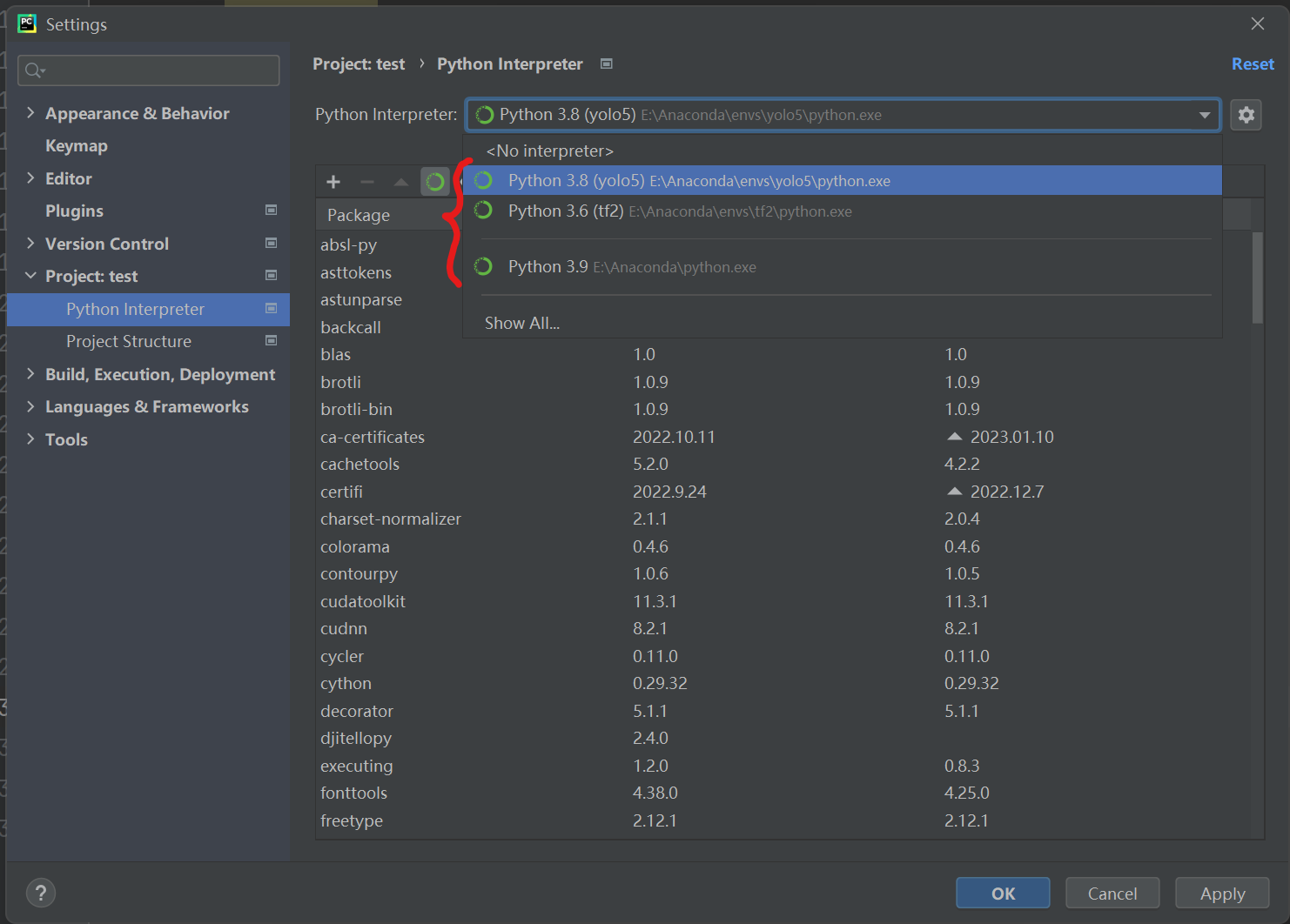This screenshot has width=1290, height=924.
Task: Click the upgrade arrow next to certifi 2022.12.7
Action: [x=955, y=491]
